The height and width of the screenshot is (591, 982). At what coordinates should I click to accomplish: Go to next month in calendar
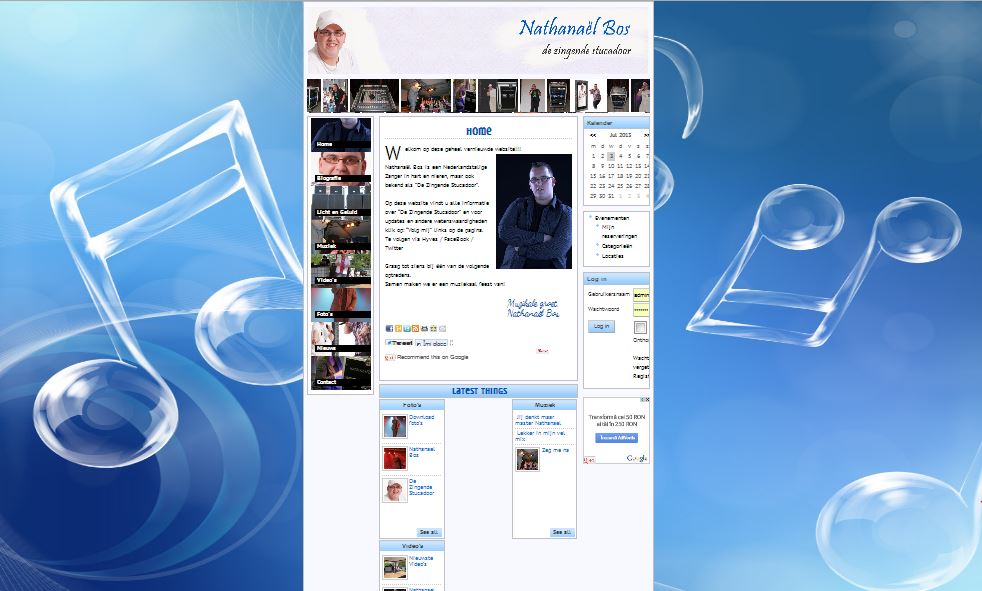coord(646,135)
